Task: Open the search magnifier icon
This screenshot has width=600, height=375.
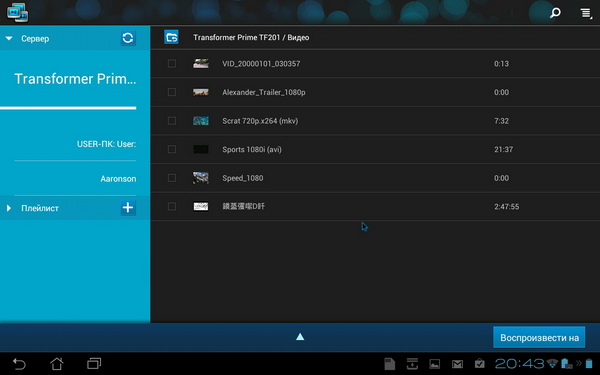Action: [x=555, y=13]
